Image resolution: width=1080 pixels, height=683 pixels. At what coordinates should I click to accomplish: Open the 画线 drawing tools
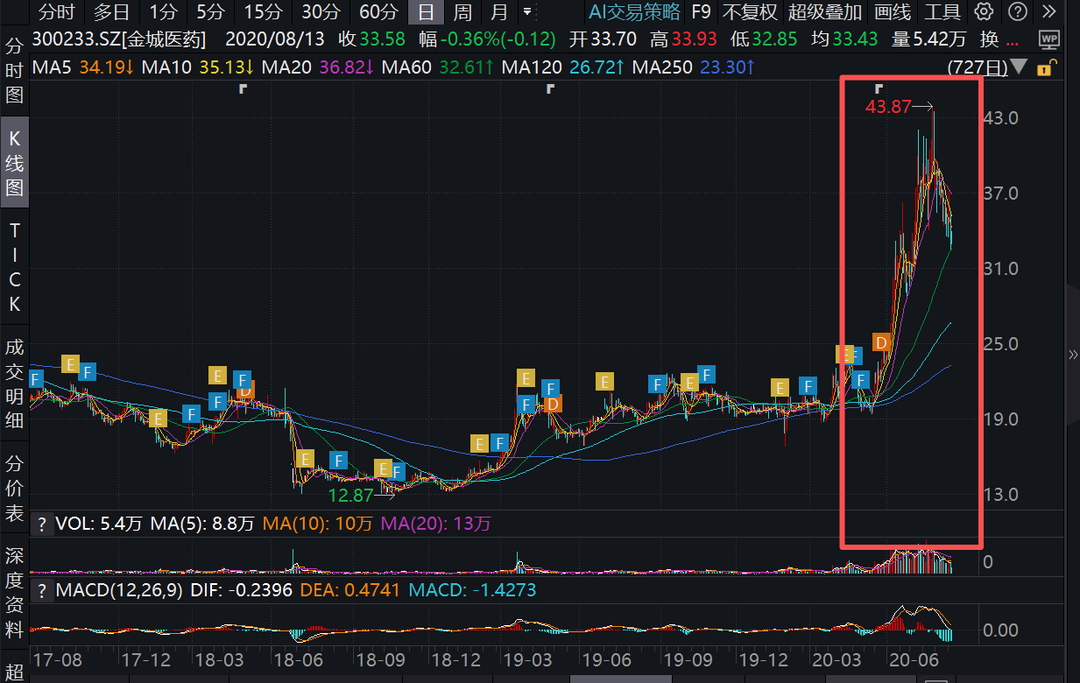pyautogui.click(x=892, y=12)
